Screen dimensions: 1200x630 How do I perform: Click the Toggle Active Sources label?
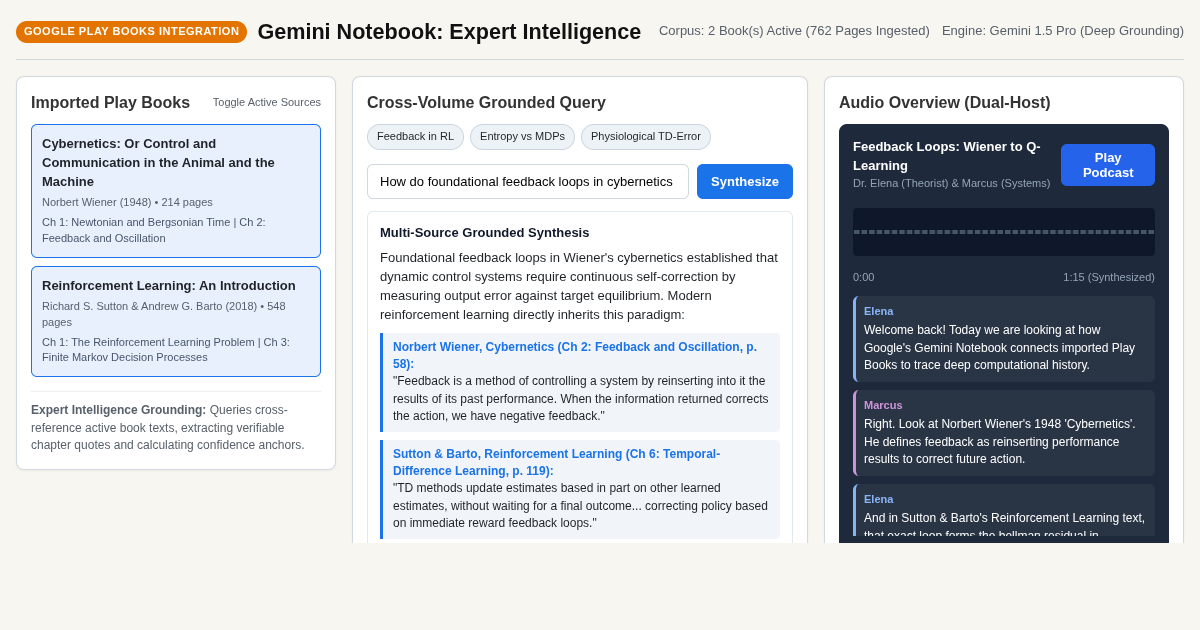coord(267,102)
